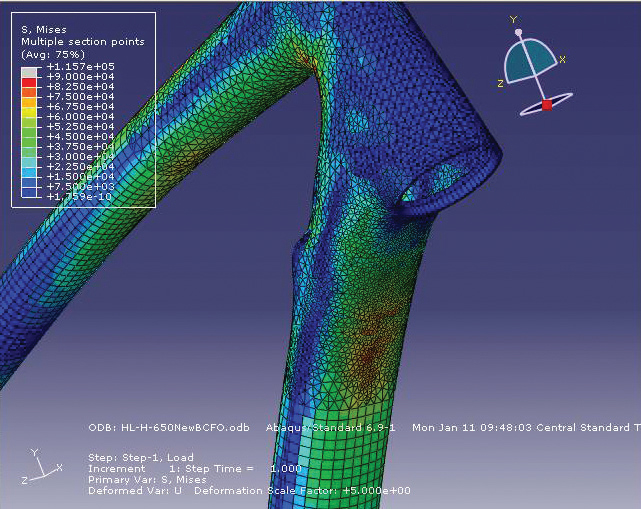Click the compass stem below the dome

click(540, 90)
